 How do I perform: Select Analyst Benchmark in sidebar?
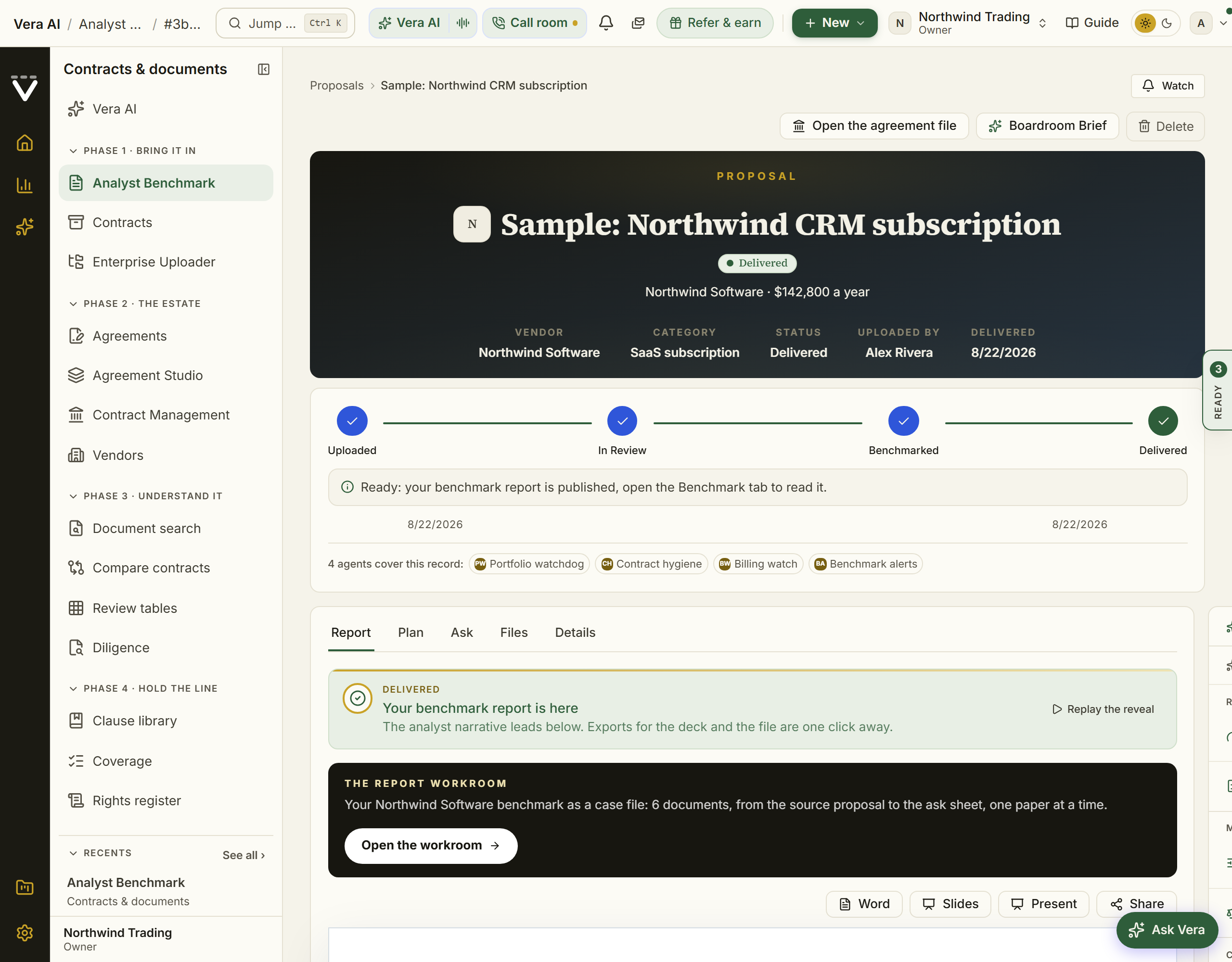click(166, 183)
